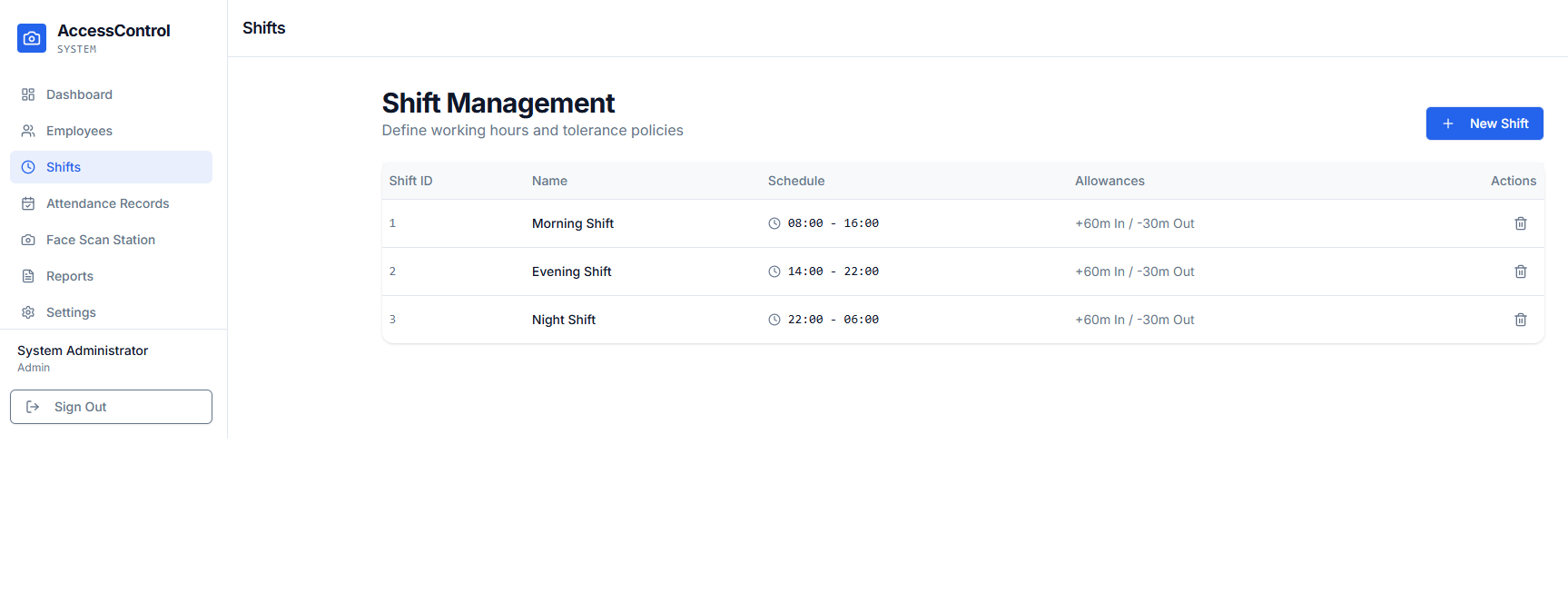Remove the Night Shift using trash icon
The height and width of the screenshot is (612, 1568).
tap(1520, 320)
